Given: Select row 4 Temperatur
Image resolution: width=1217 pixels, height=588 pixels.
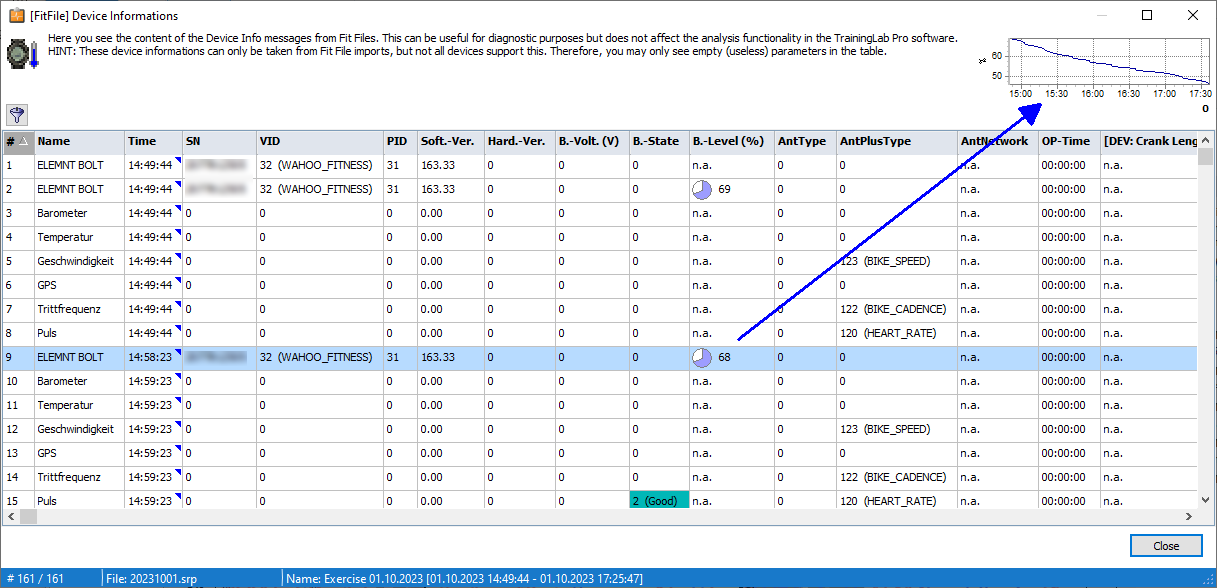Looking at the screenshot, I should [600, 237].
